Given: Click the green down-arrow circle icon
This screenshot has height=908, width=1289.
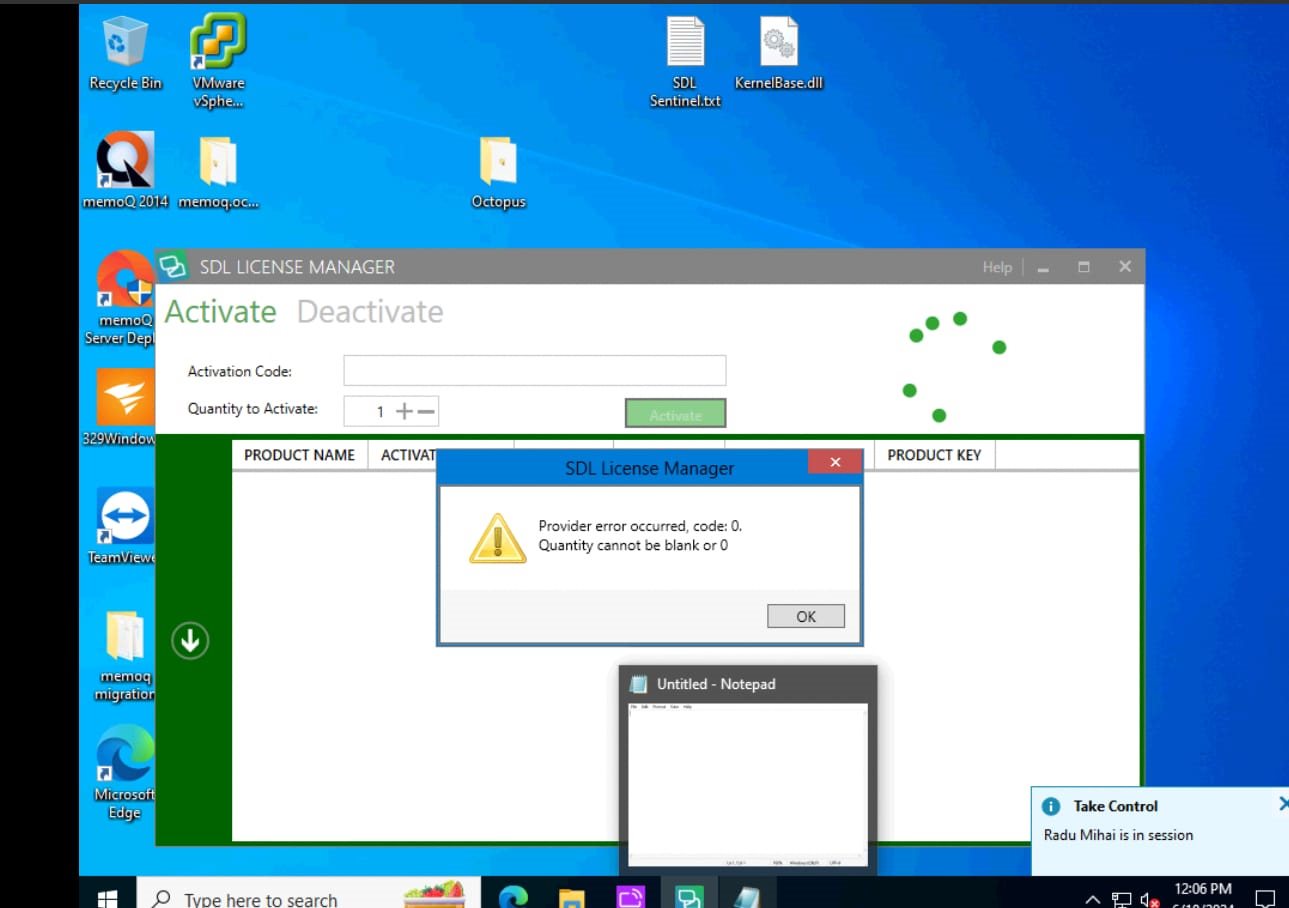Looking at the screenshot, I should tap(190, 640).
